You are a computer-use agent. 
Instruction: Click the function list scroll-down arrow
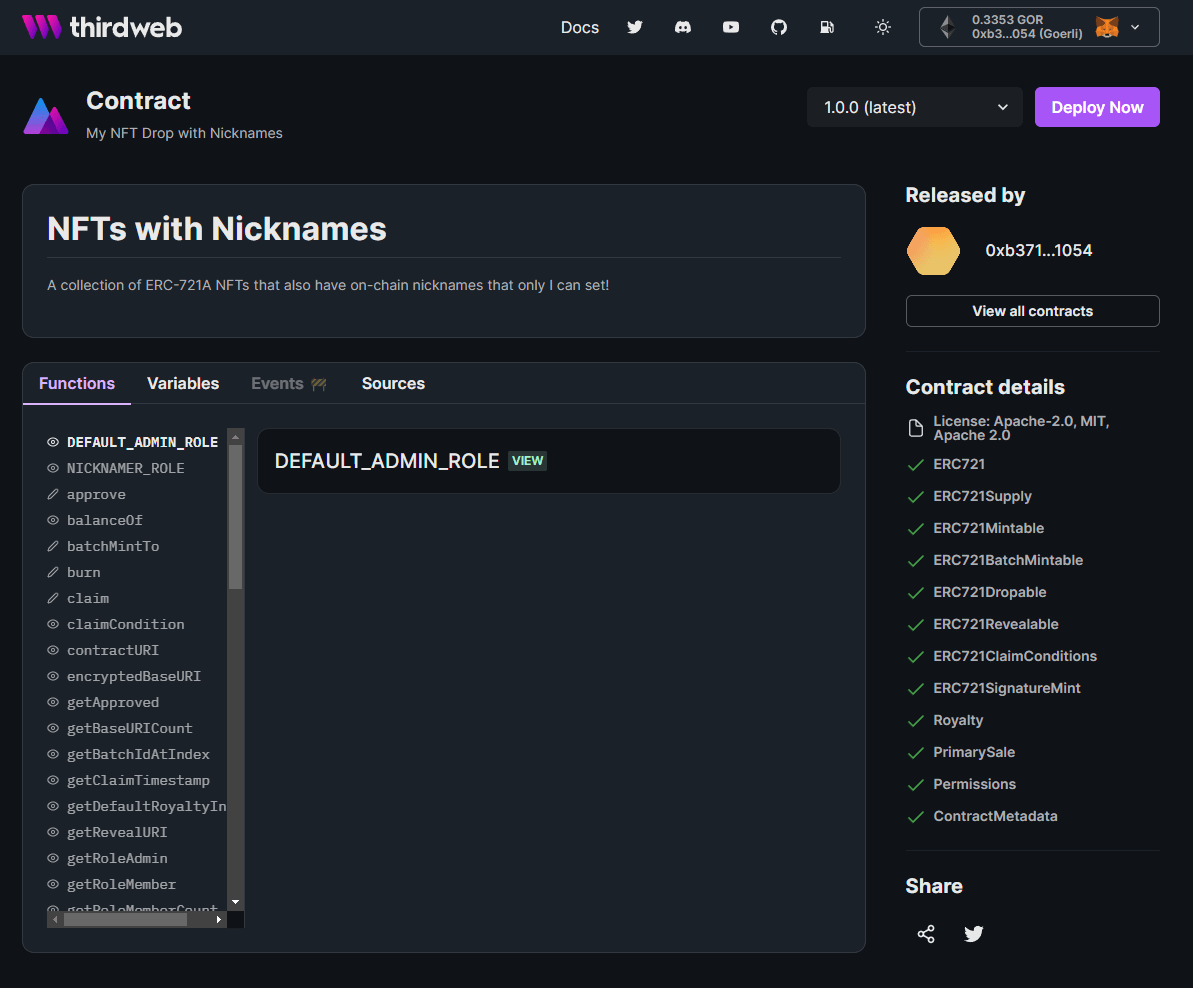click(236, 902)
